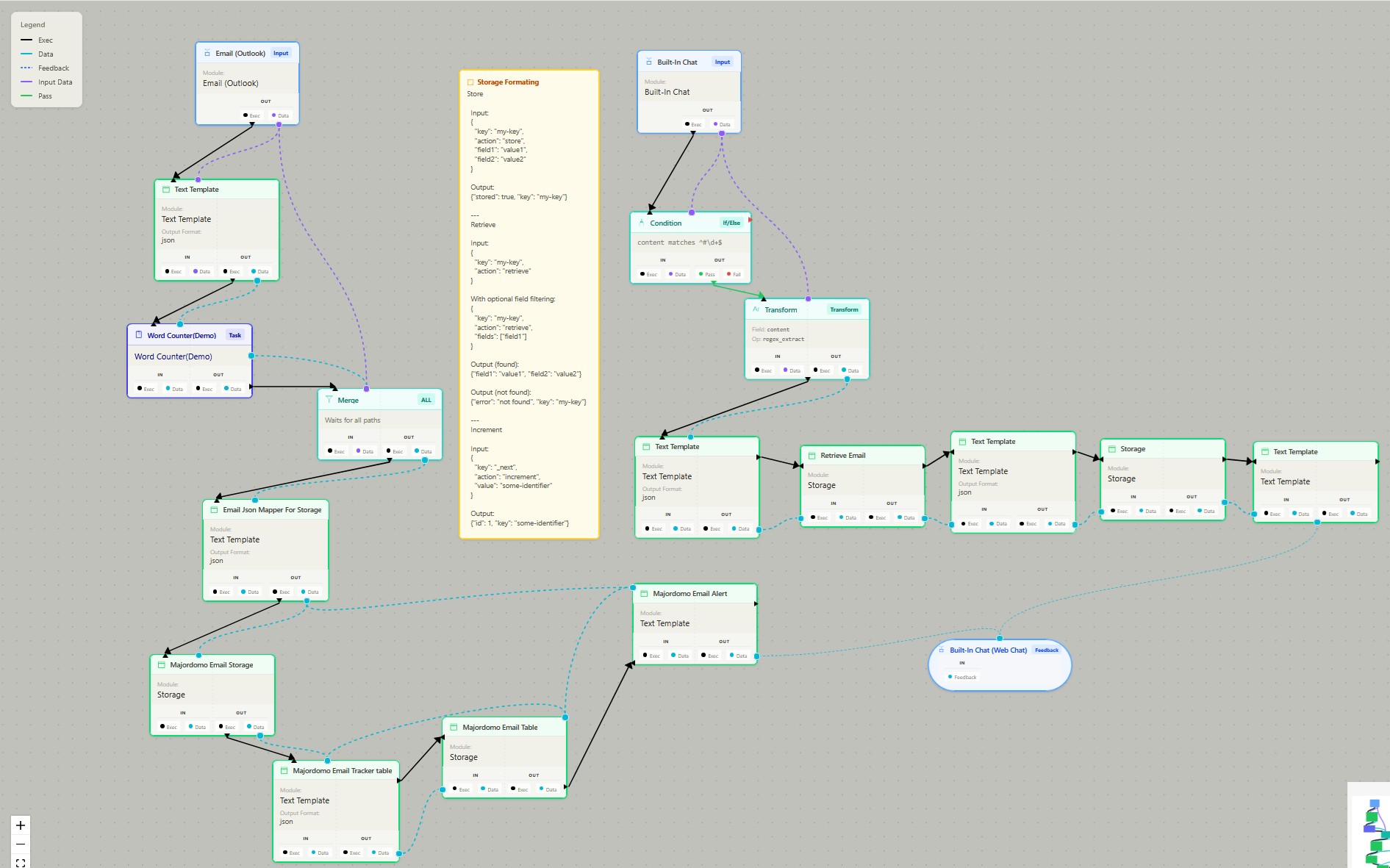Click Data output port of Email (Outlook)

(280, 115)
